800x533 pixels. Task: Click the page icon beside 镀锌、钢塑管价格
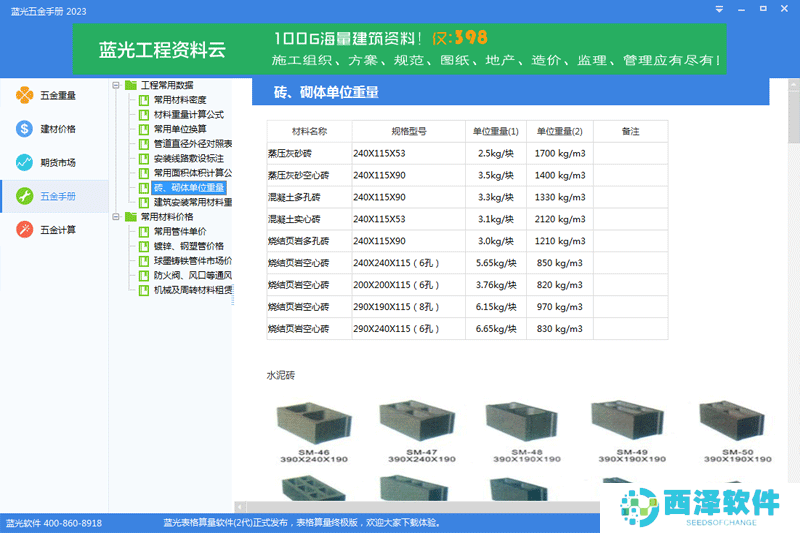pyautogui.click(x=144, y=246)
